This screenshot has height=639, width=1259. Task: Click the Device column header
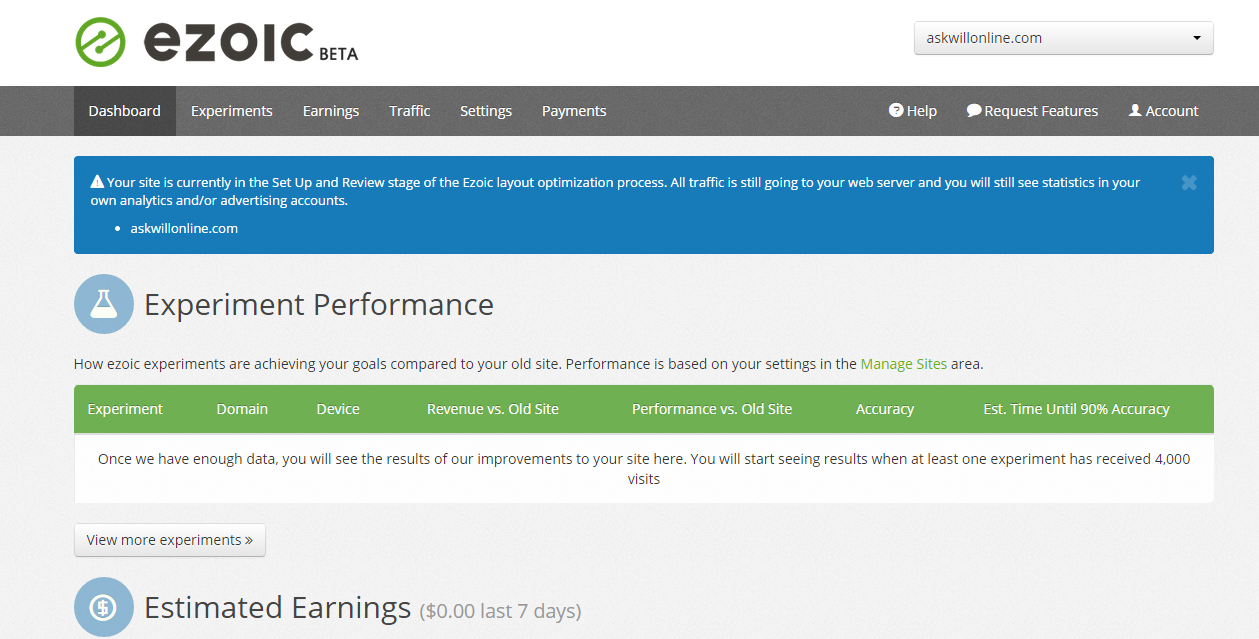pyautogui.click(x=338, y=409)
